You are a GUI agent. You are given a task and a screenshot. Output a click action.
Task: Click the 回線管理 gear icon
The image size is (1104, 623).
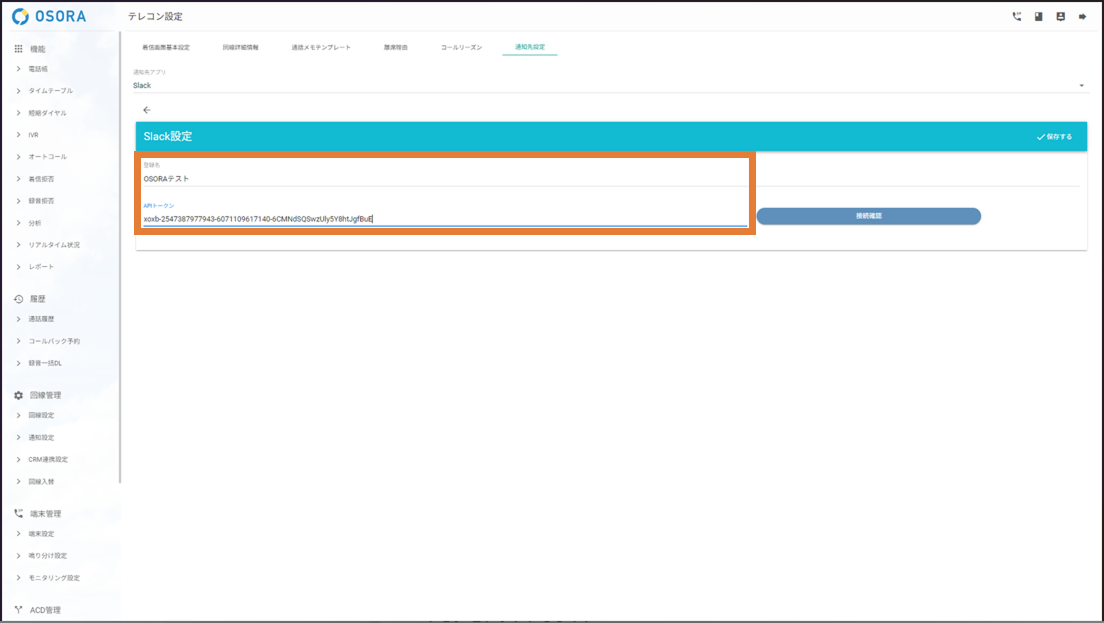[18, 395]
